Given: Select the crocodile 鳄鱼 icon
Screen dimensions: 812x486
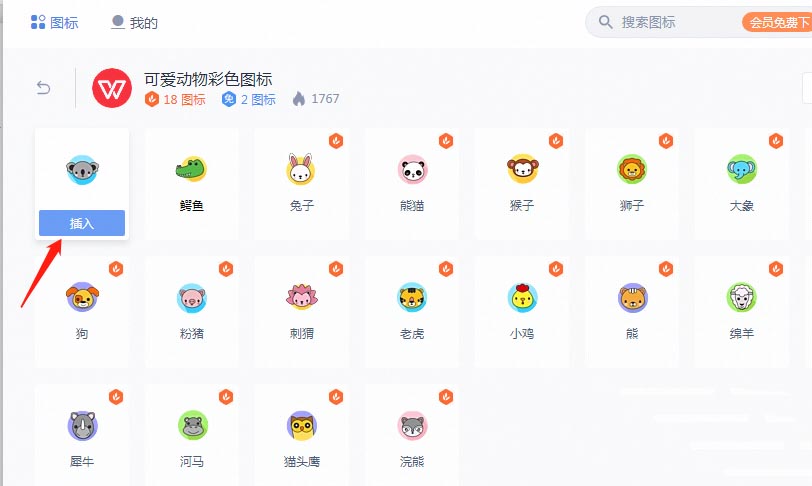Looking at the screenshot, I should (x=192, y=169).
